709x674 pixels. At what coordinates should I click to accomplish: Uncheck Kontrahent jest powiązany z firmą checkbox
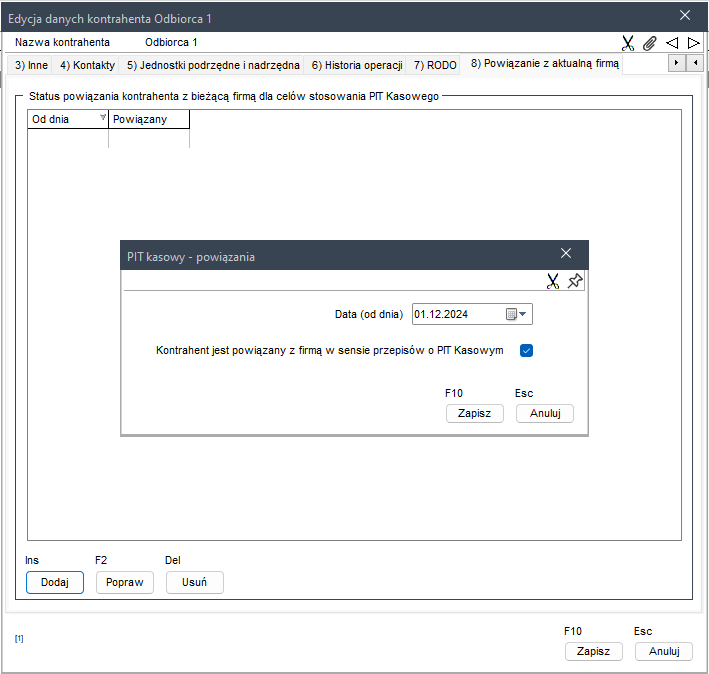tap(526, 350)
